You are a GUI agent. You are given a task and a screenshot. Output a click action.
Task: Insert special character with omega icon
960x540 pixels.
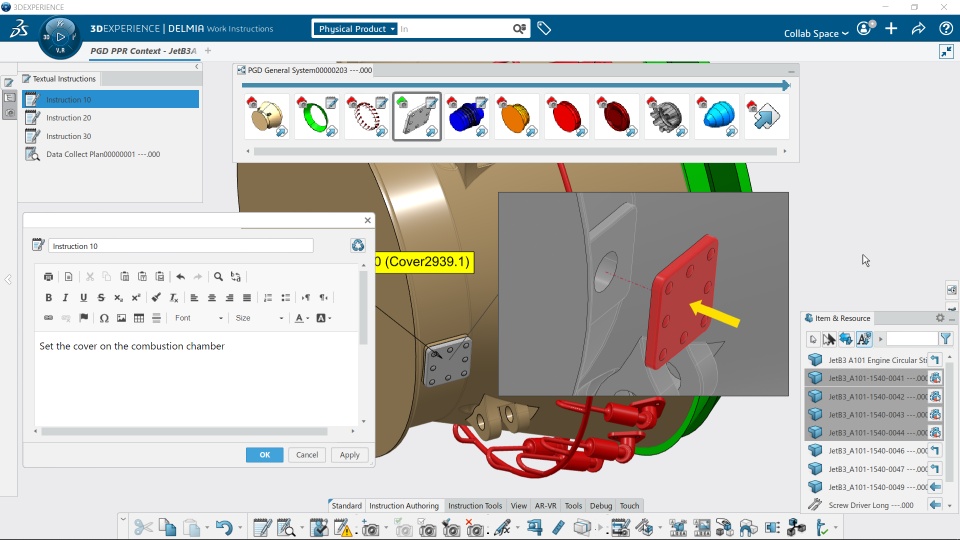point(104,318)
